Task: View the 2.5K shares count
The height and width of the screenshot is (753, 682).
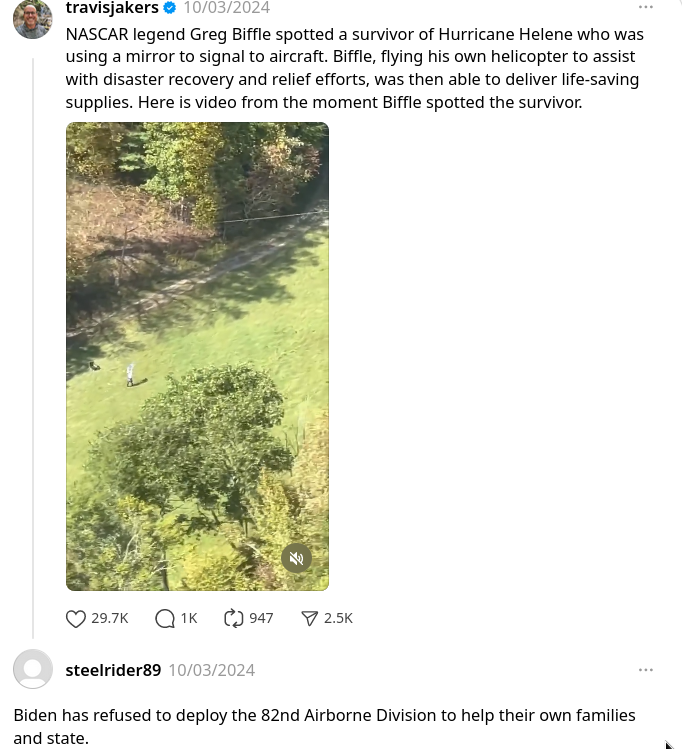Action: (x=339, y=618)
